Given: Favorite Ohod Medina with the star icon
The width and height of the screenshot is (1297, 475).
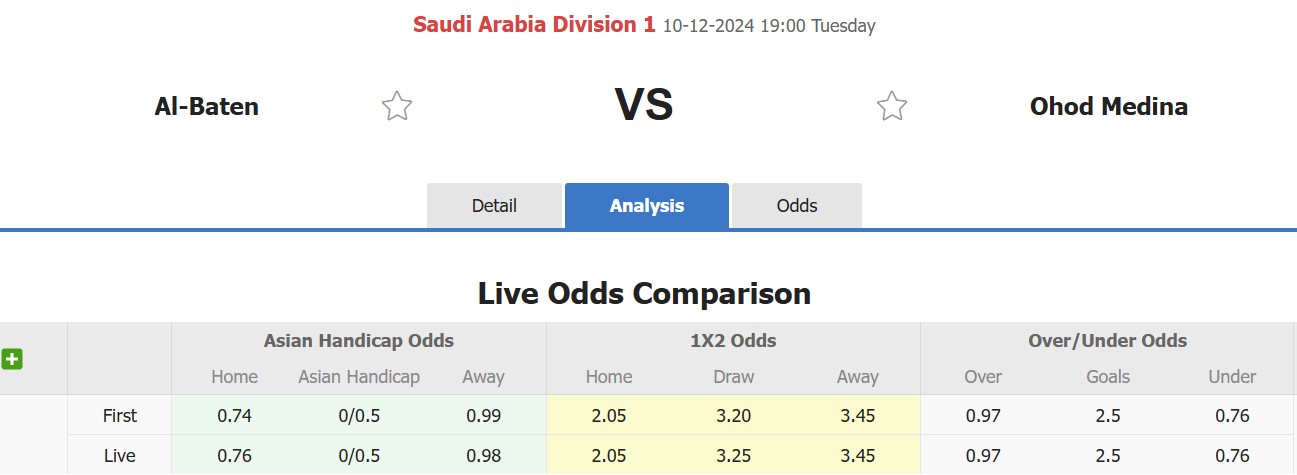Looking at the screenshot, I should 891,106.
